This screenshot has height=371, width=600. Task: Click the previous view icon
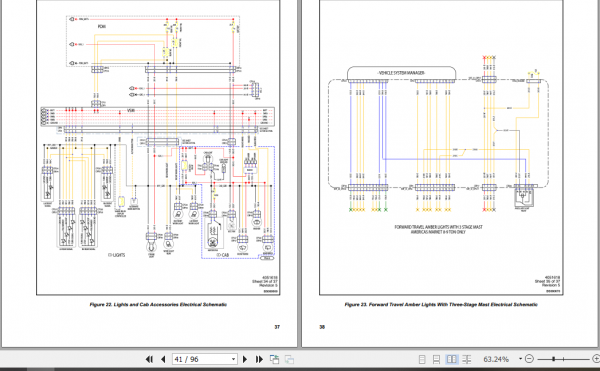pyautogui.click(x=274, y=359)
